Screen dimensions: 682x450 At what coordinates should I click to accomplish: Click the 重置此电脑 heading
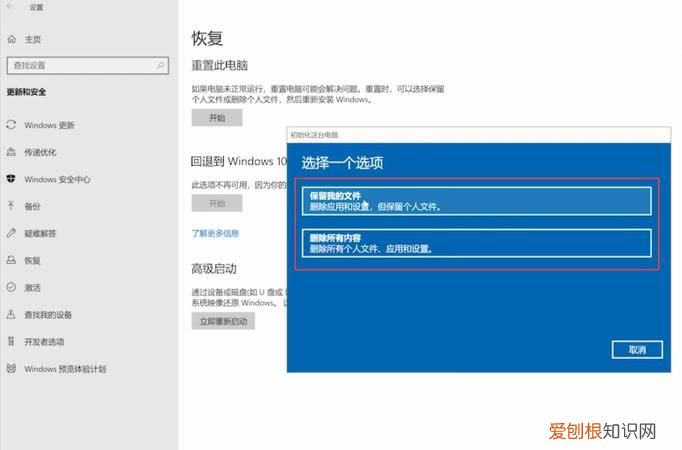[x=220, y=66]
